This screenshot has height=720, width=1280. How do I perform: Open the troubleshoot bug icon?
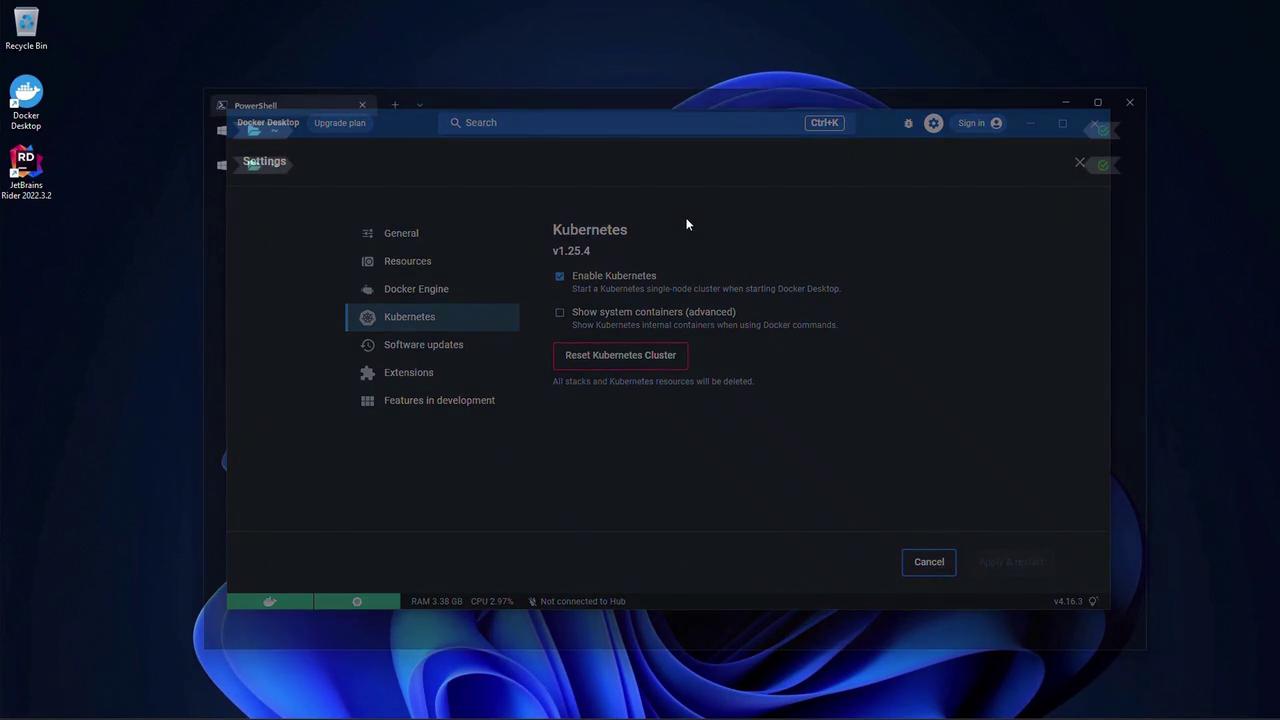pyautogui.click(x=908, y=123)
